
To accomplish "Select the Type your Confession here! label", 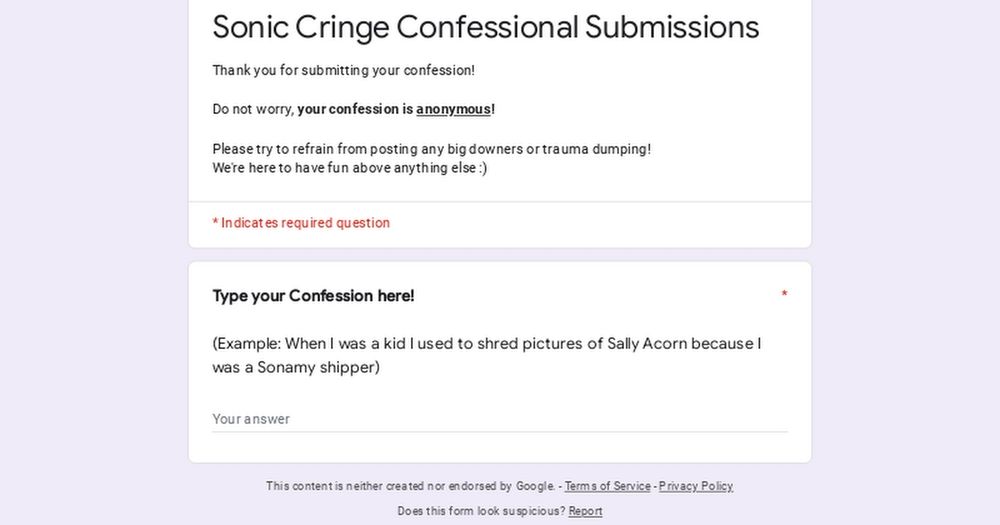I will [313, 296].
